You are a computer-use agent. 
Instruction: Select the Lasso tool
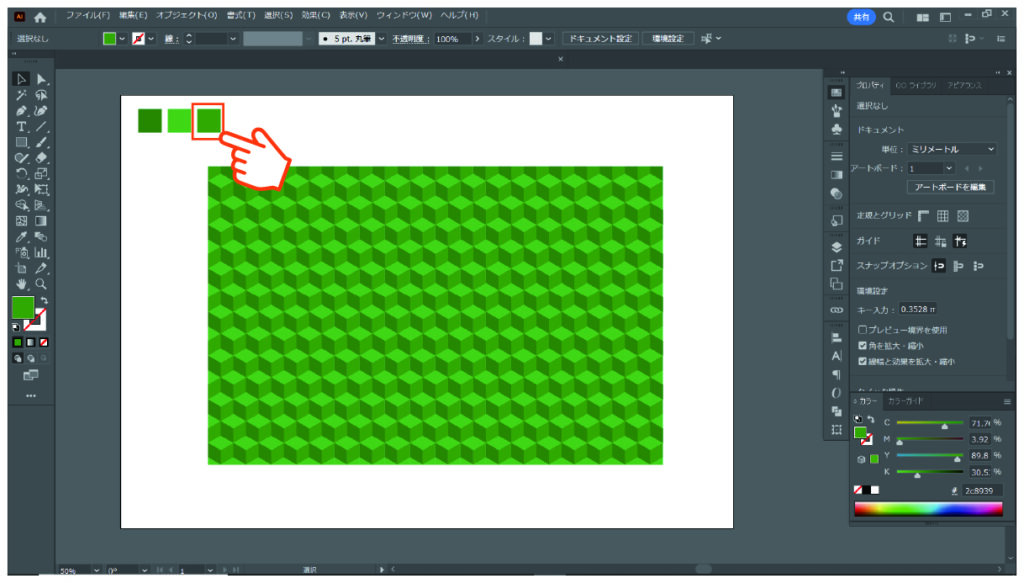point(41,95)
